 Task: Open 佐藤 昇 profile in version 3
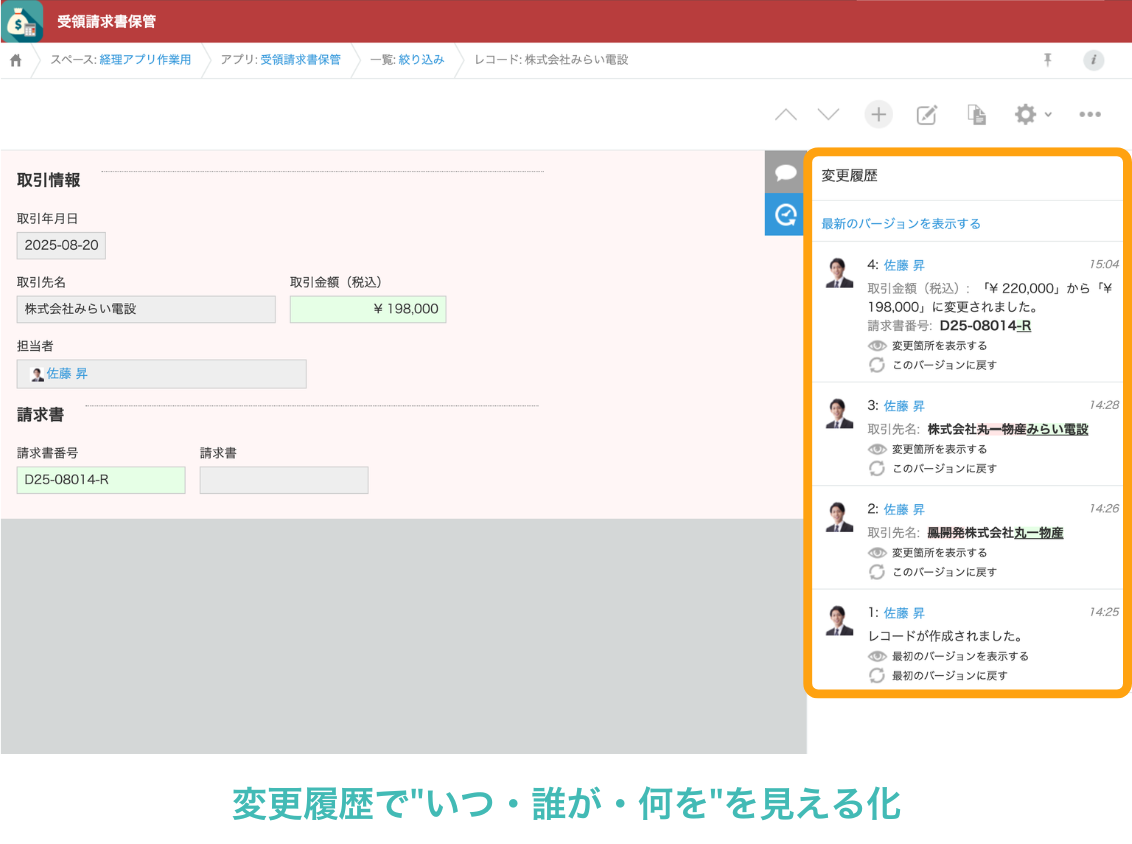tap(904, 406)
